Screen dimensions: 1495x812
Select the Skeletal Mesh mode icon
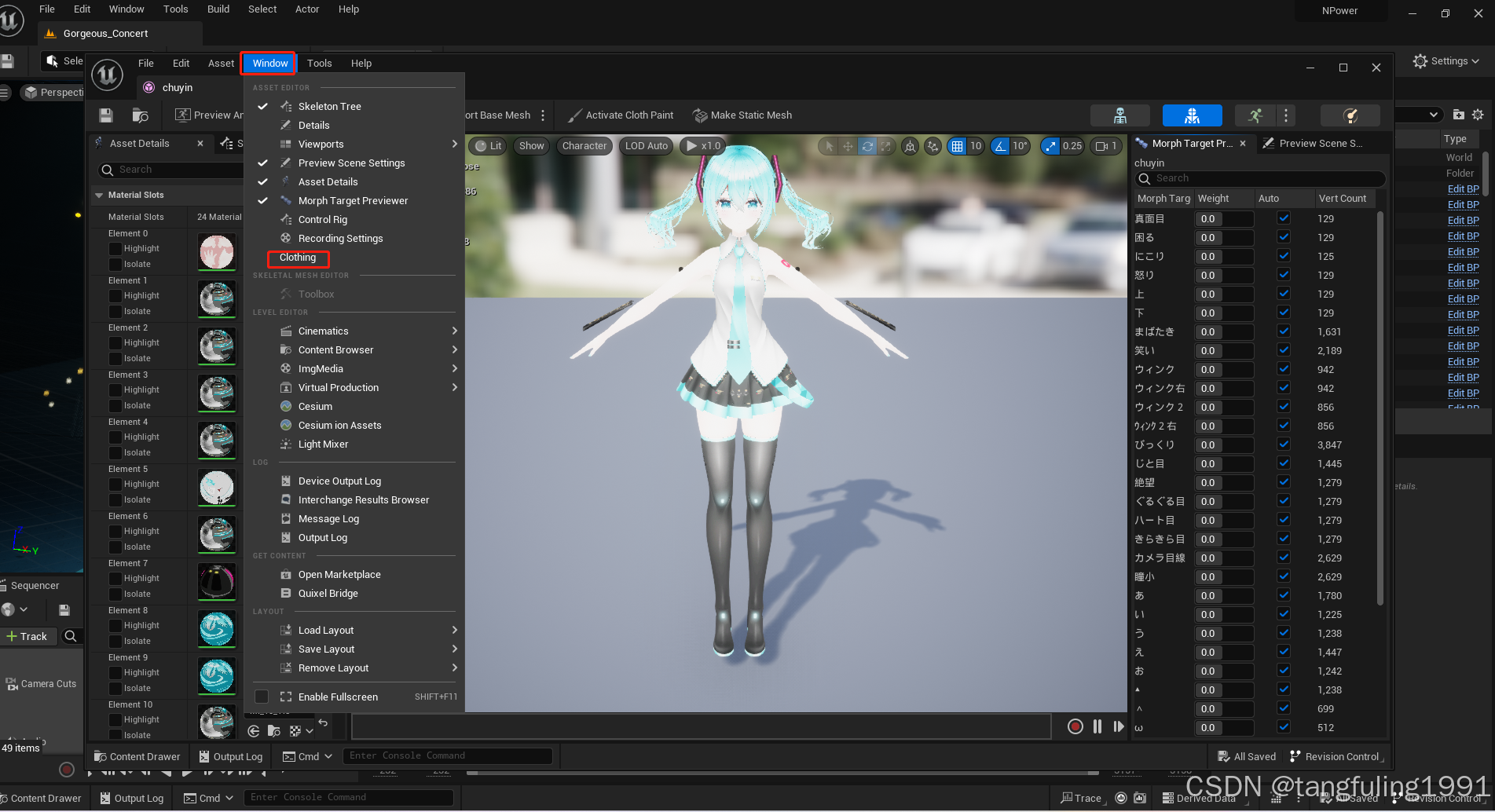tap(1192, 115)
